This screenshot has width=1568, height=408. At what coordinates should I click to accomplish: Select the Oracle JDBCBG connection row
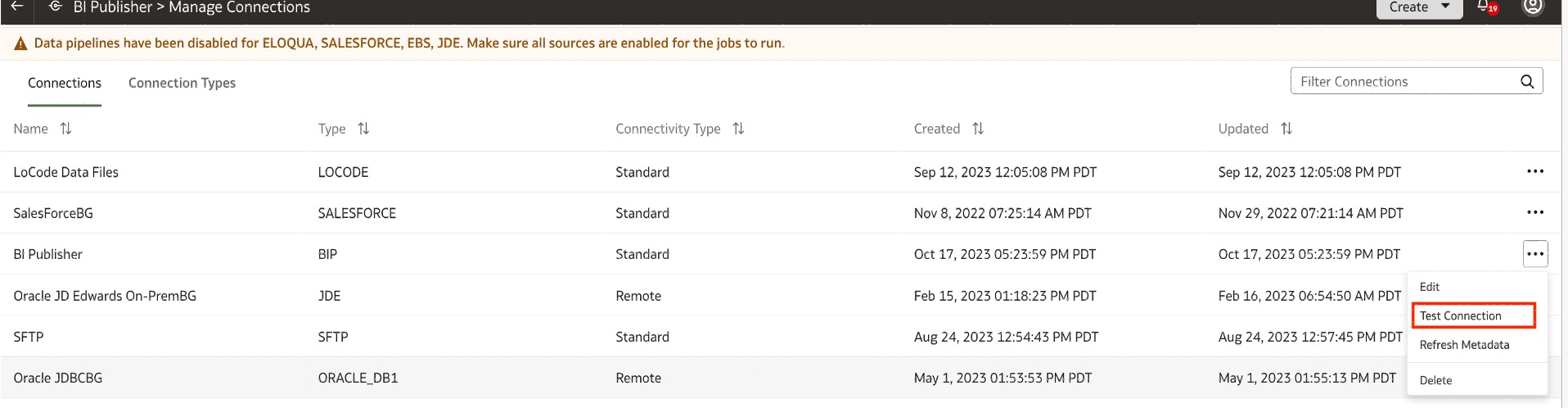tap(58, 378)
